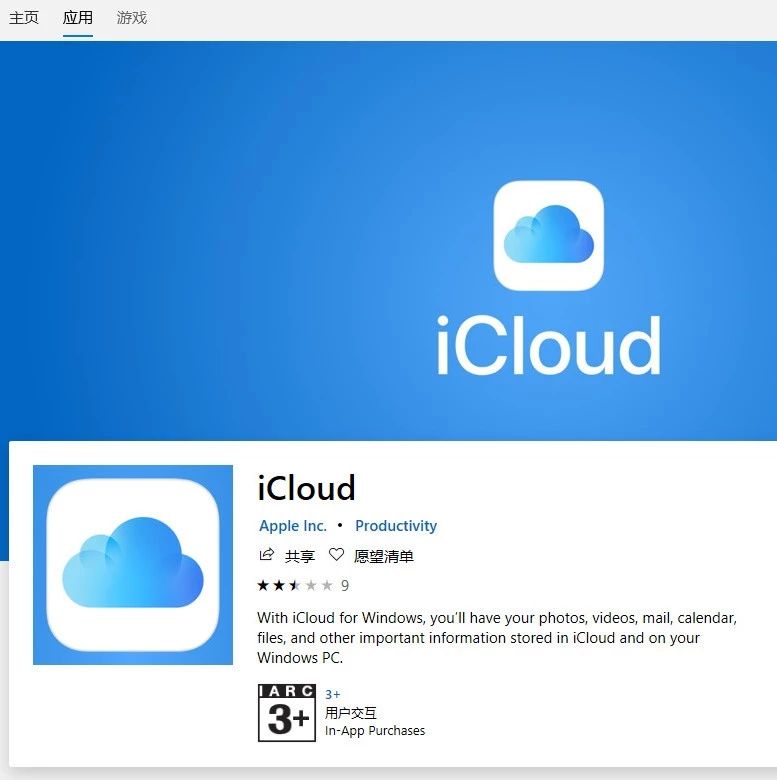Image resolution: width=777 pixels, height=780 pixels.
Task: Click the iCloud app tile icon
Action: 133,565
